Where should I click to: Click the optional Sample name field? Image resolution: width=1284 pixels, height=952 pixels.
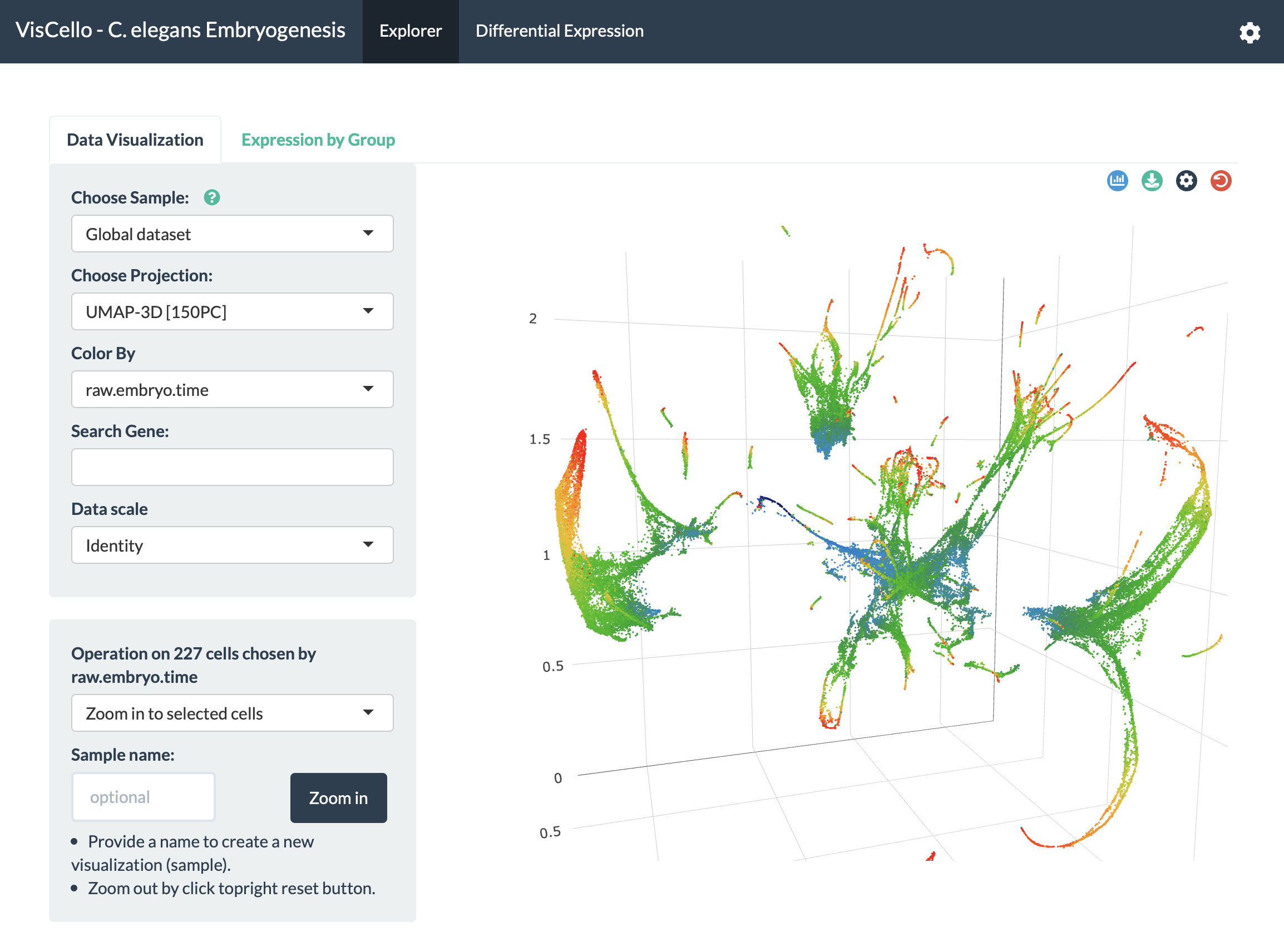(x=143, y=797)
